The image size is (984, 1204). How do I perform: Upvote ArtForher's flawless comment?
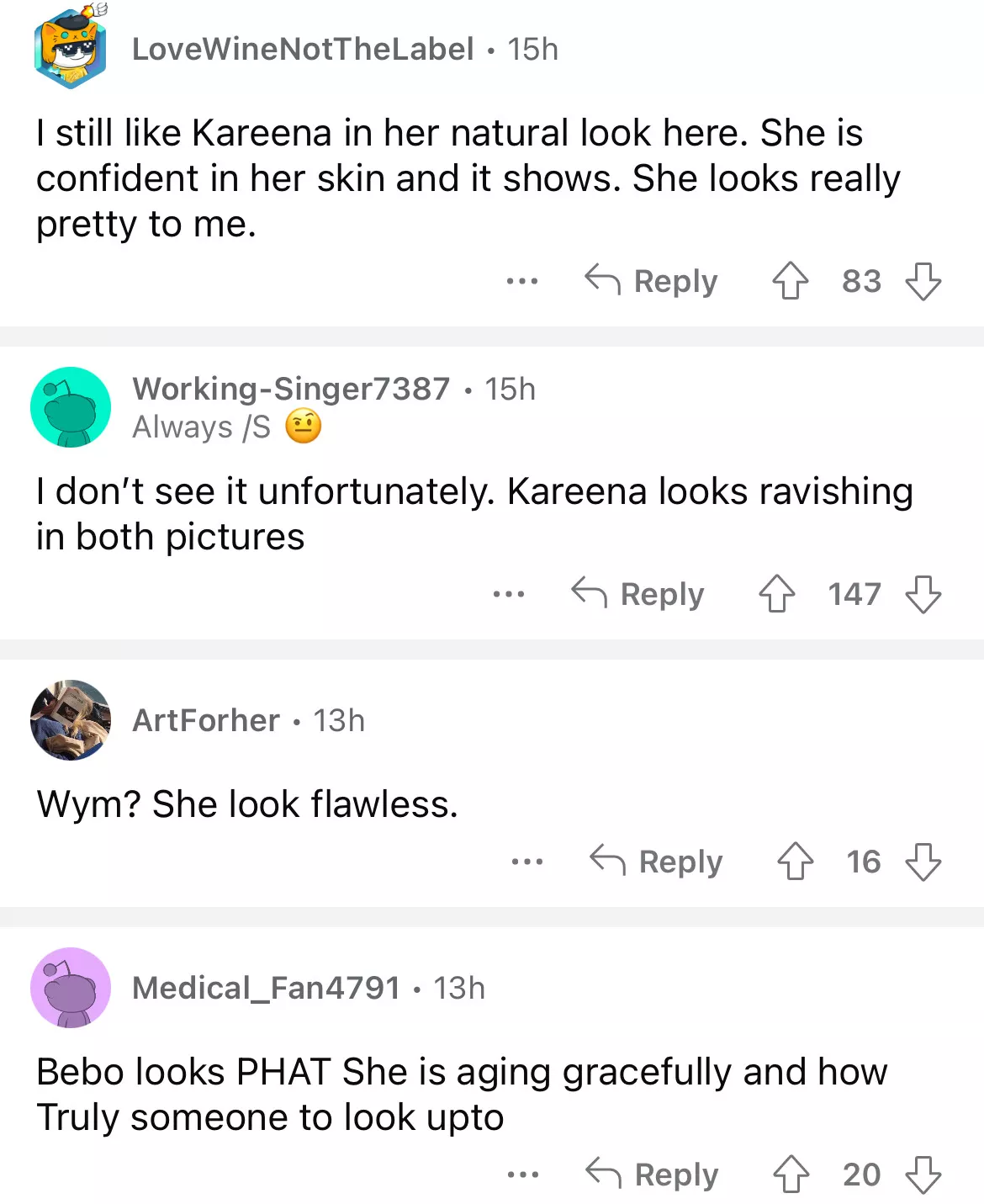[795, 862]
